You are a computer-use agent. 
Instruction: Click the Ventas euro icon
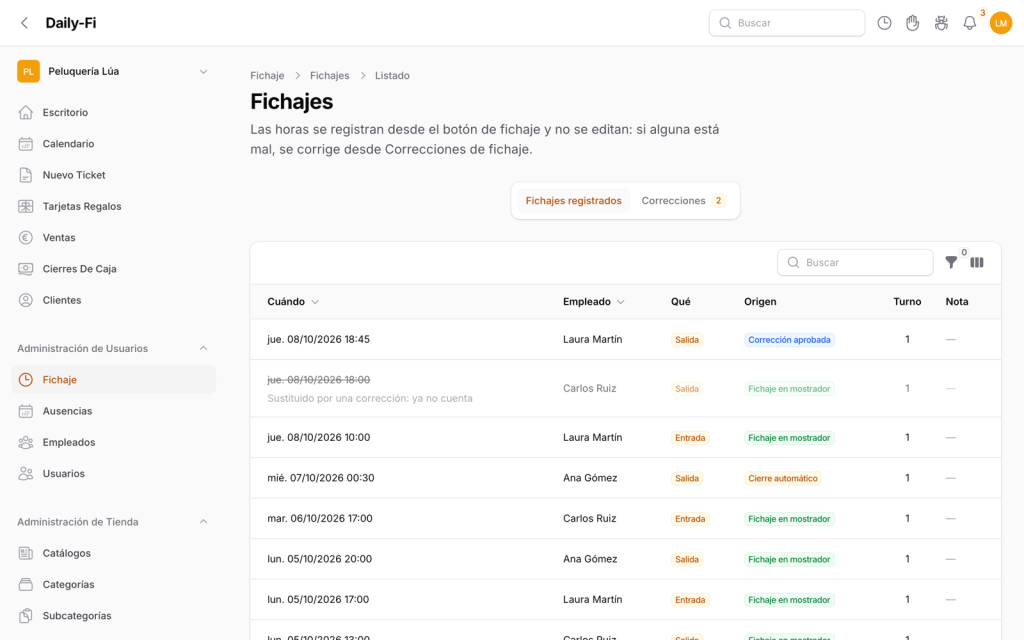coord(25,238)
